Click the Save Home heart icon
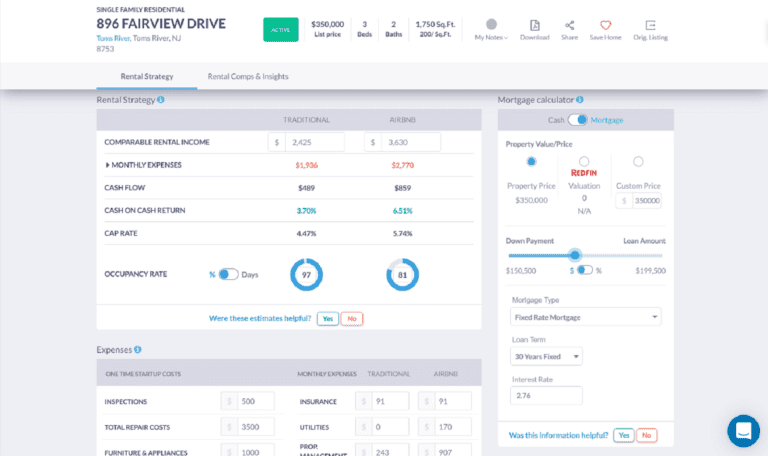Screen dimensions: 768x456 (605, 25)
